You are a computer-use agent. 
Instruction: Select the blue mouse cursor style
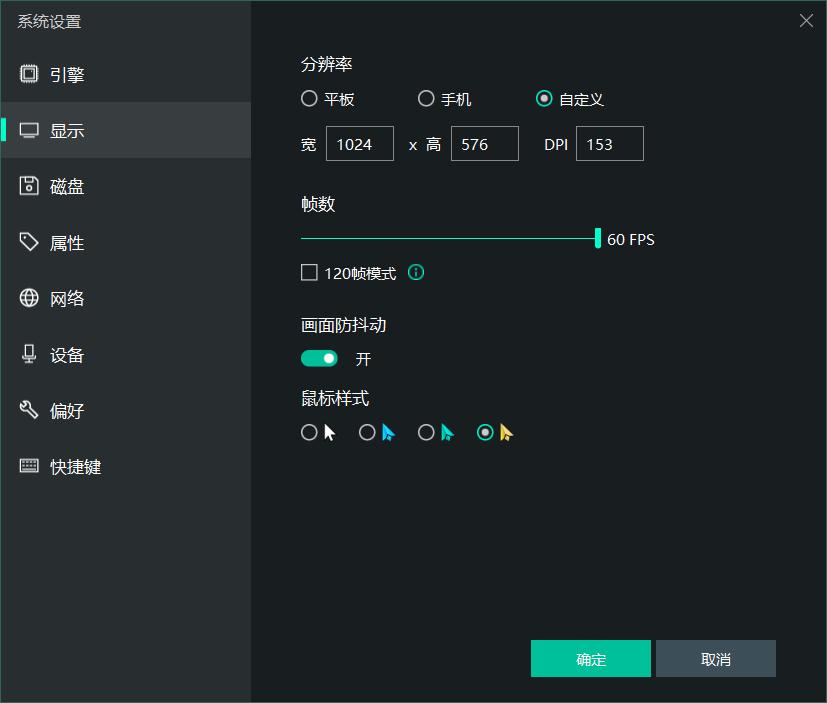click(367, 432)
